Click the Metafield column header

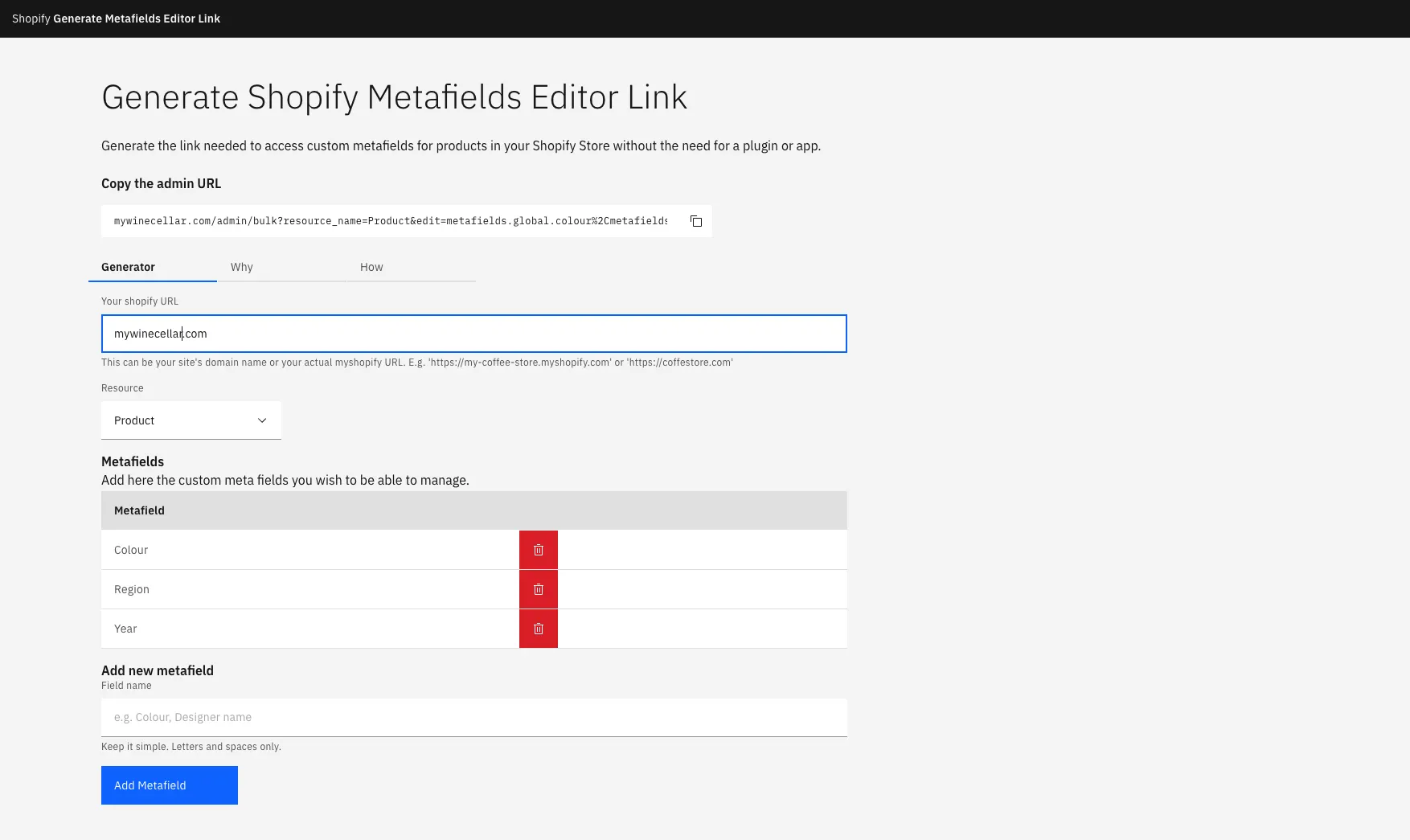coord(474,510)
